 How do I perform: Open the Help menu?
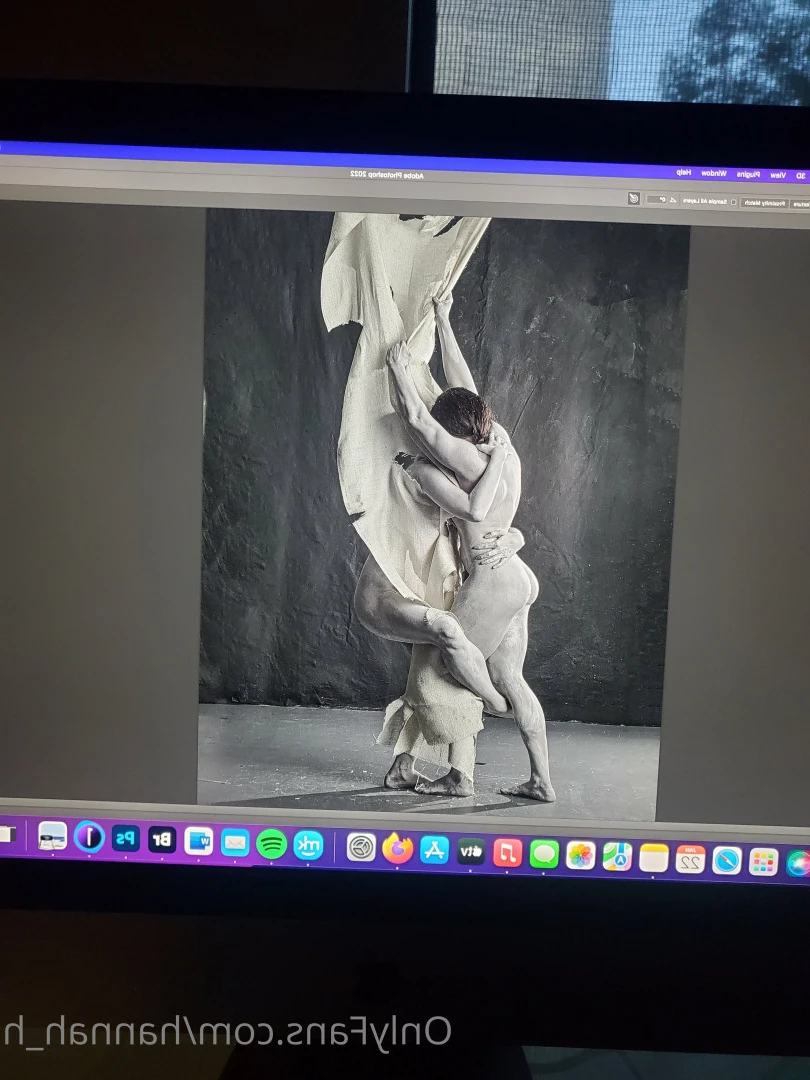tap(684, 172)
